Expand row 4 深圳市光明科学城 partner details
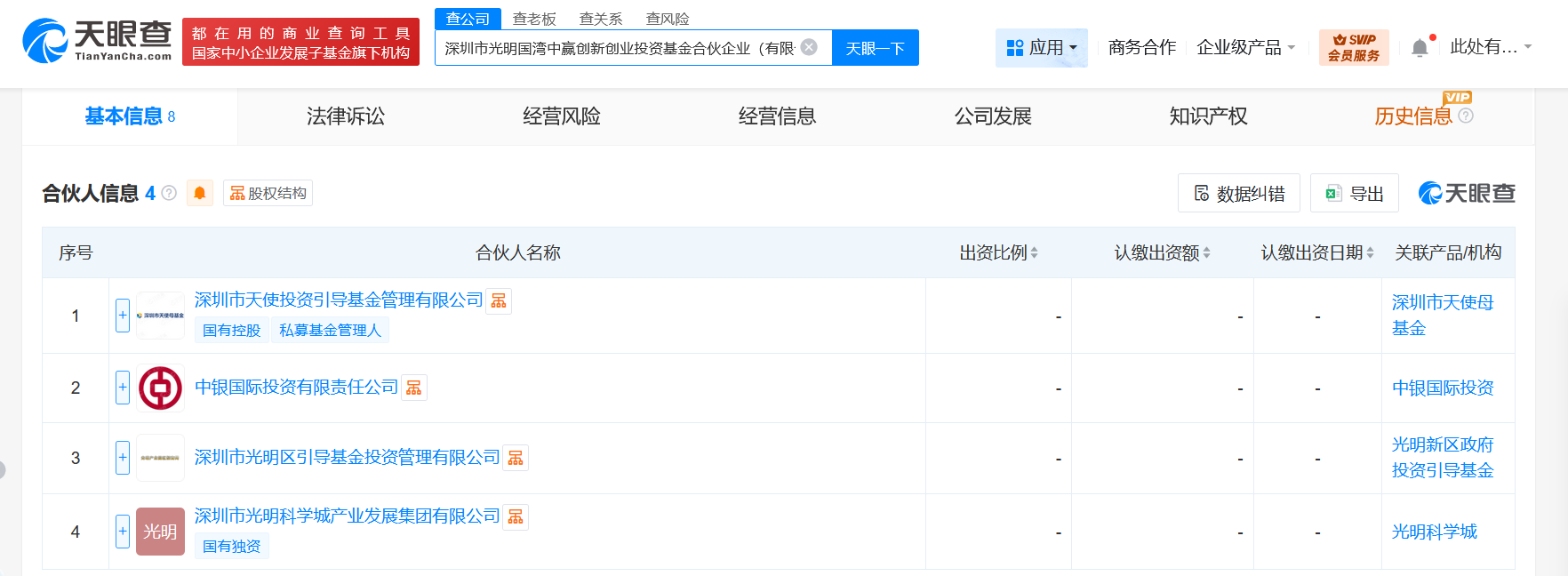This screenshot has height=576, width=1568. [x=123, y=532]
